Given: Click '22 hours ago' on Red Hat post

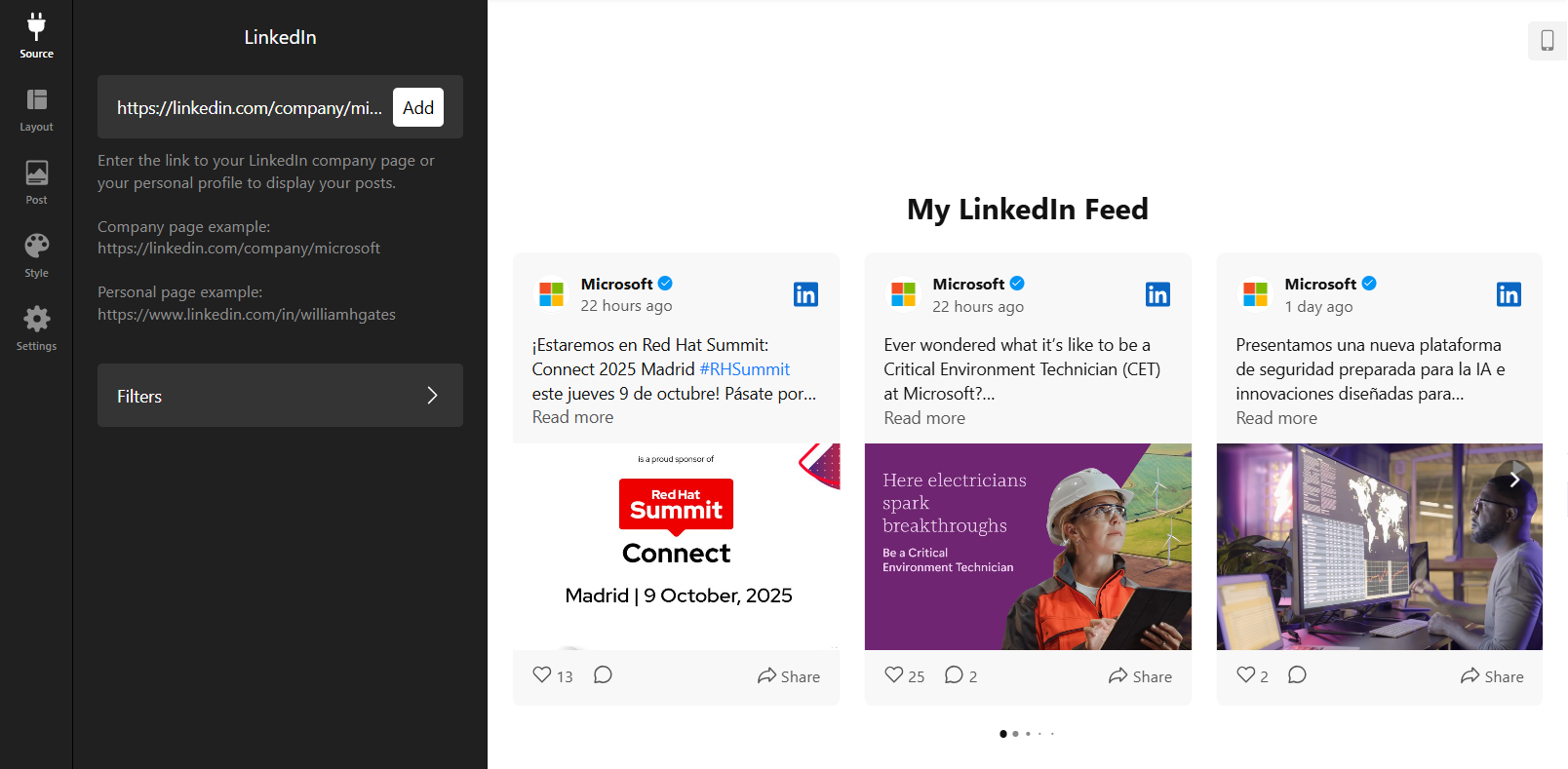Looking at the screenshot, I should [x=626, y=306].
